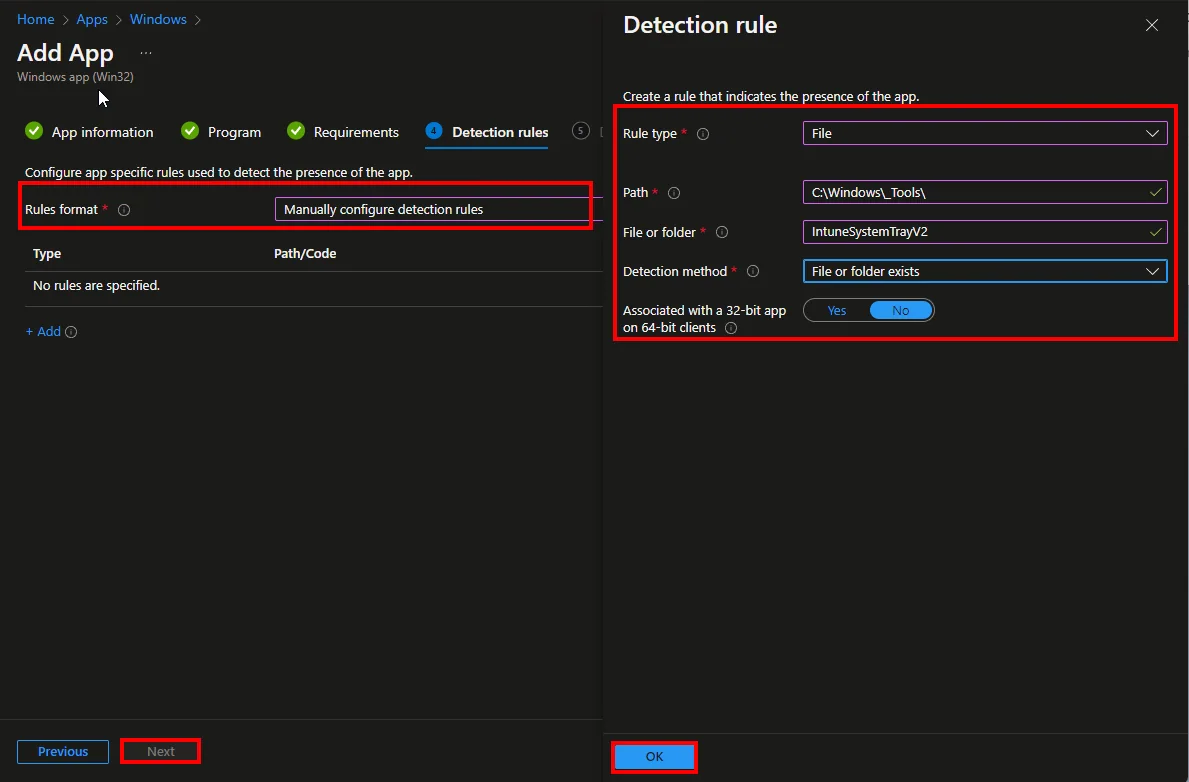Click the Type column header

47,254
